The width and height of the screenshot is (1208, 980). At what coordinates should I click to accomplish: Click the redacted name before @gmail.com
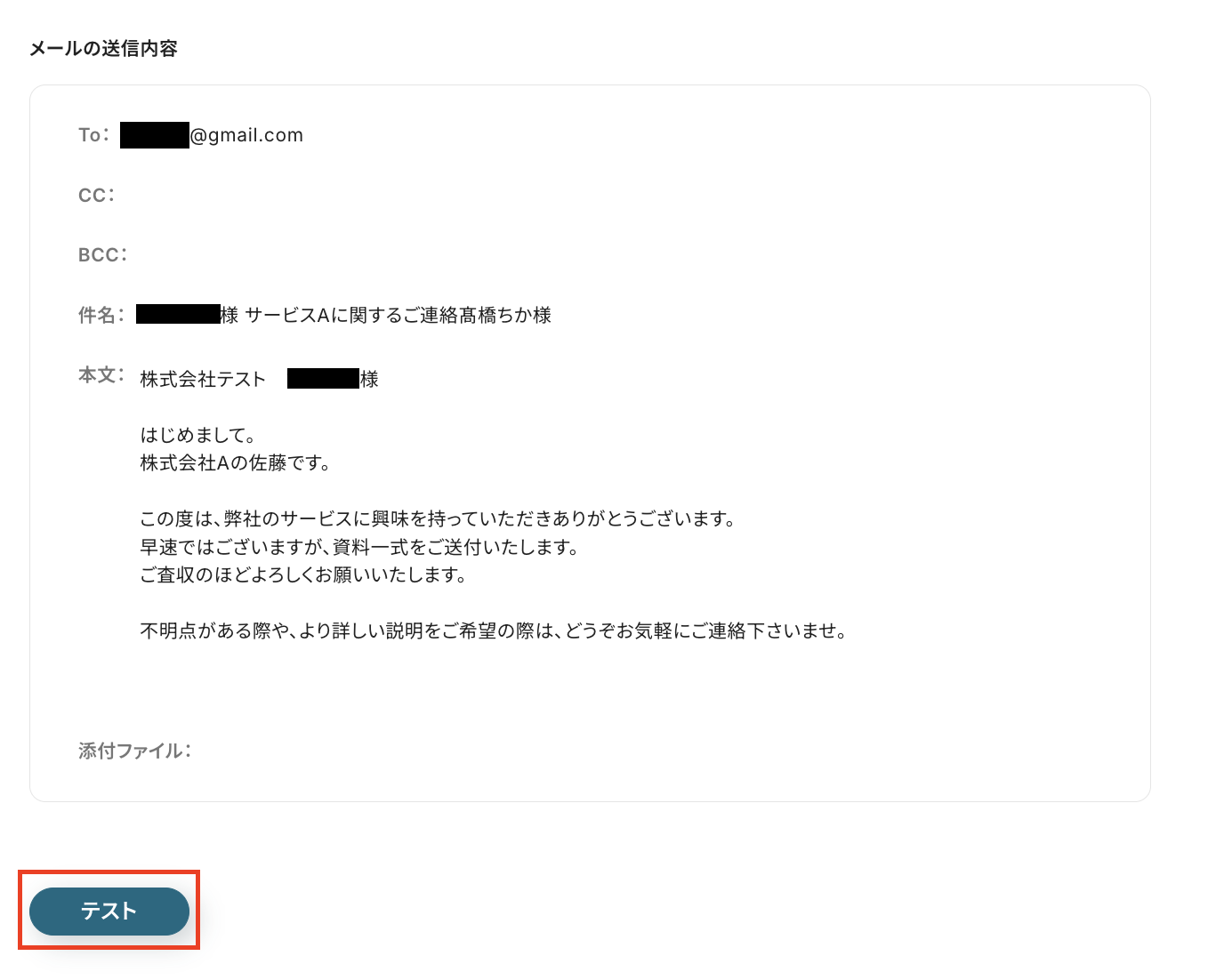pyautogui.click(x=155, y=135)
